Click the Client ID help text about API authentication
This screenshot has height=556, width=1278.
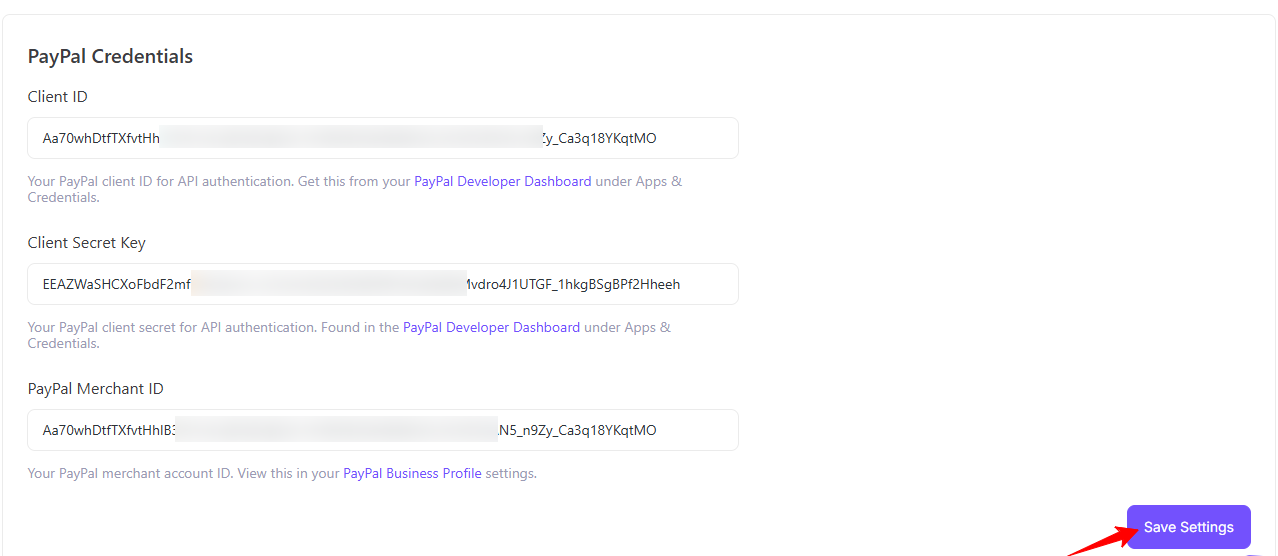220,182
